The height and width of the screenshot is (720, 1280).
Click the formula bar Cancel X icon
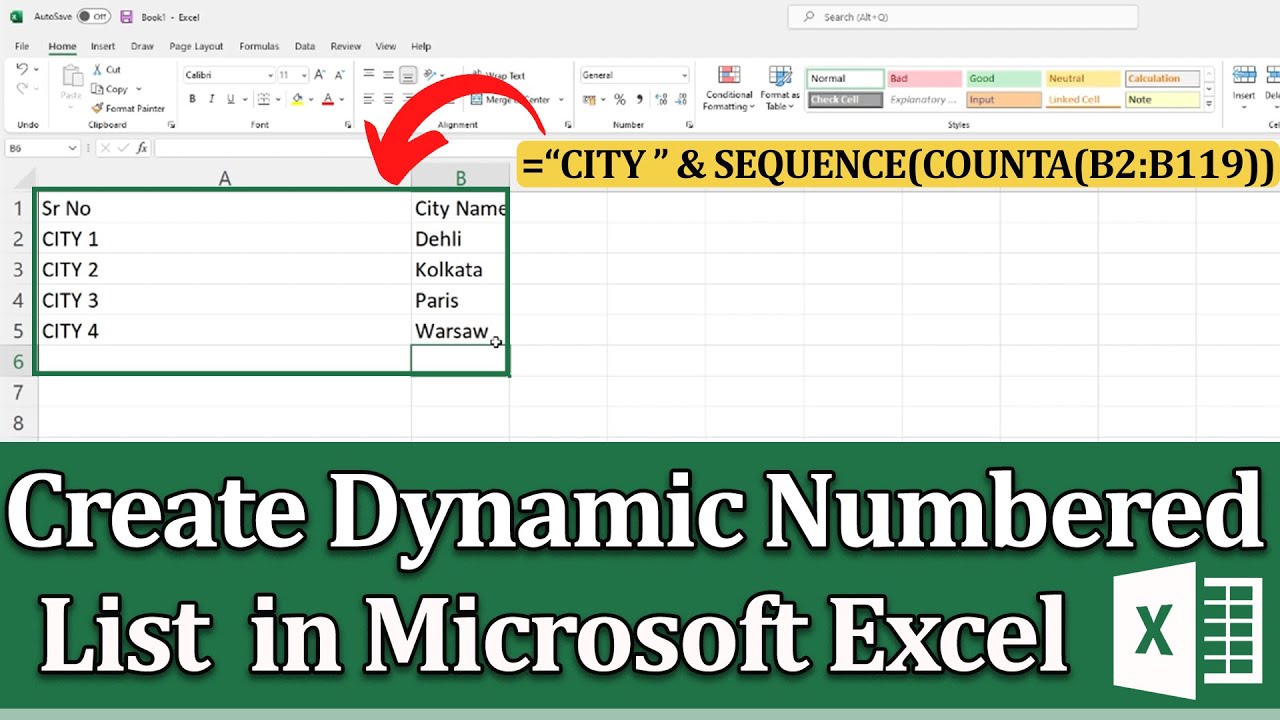point(106,148)
